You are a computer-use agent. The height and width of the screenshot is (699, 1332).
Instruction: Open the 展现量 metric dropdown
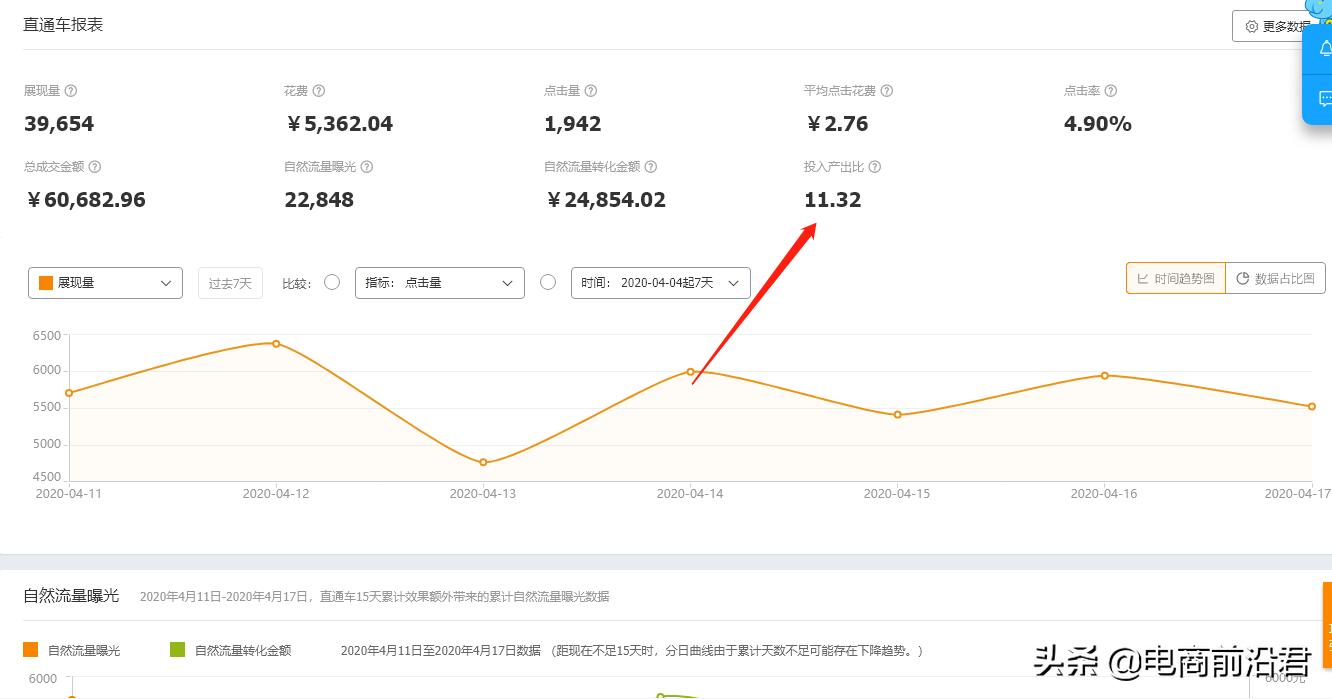(x=104, y=282)
